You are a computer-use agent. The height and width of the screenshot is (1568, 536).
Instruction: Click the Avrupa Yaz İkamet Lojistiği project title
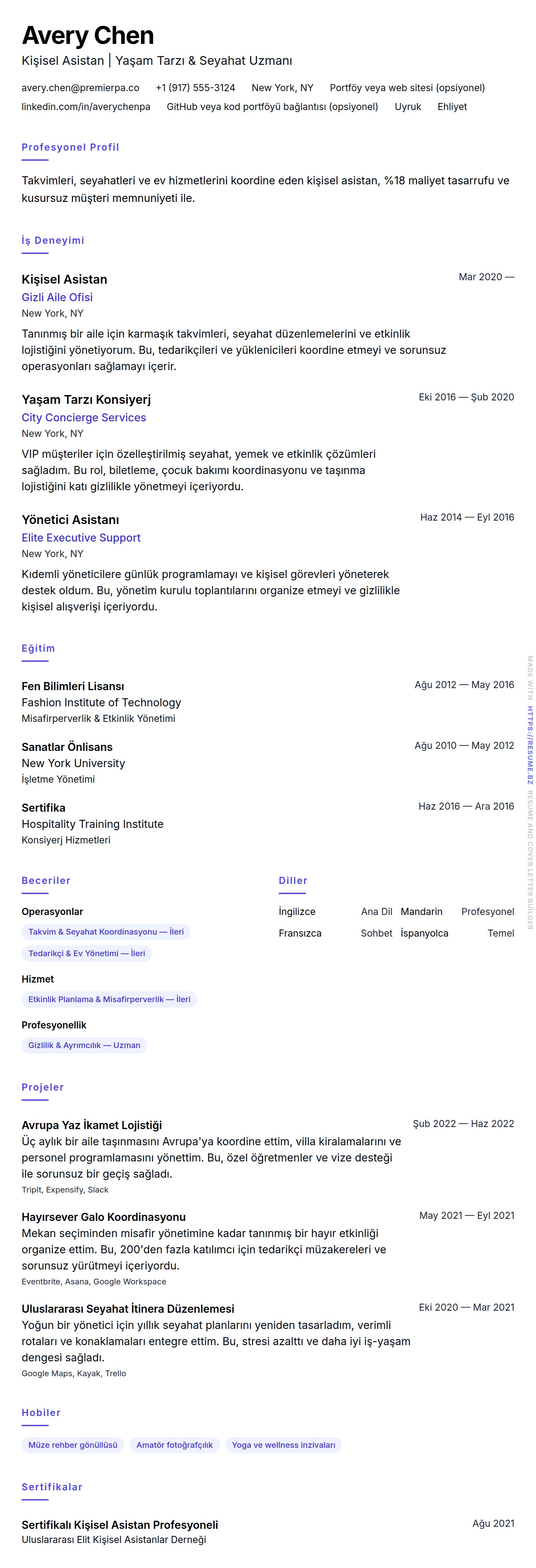tap(92, 1125)
